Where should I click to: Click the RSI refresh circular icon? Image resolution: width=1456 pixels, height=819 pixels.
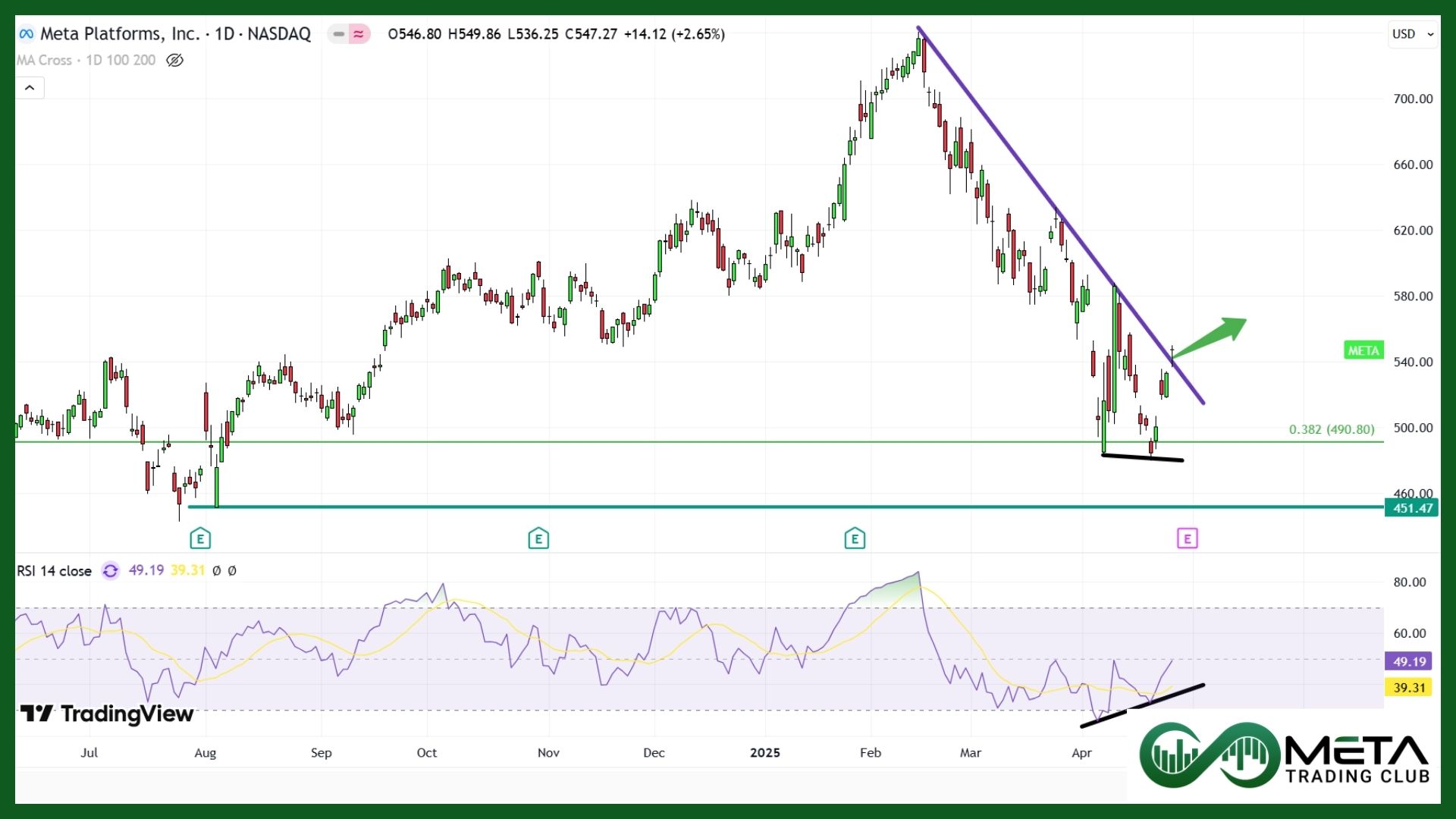111,571
